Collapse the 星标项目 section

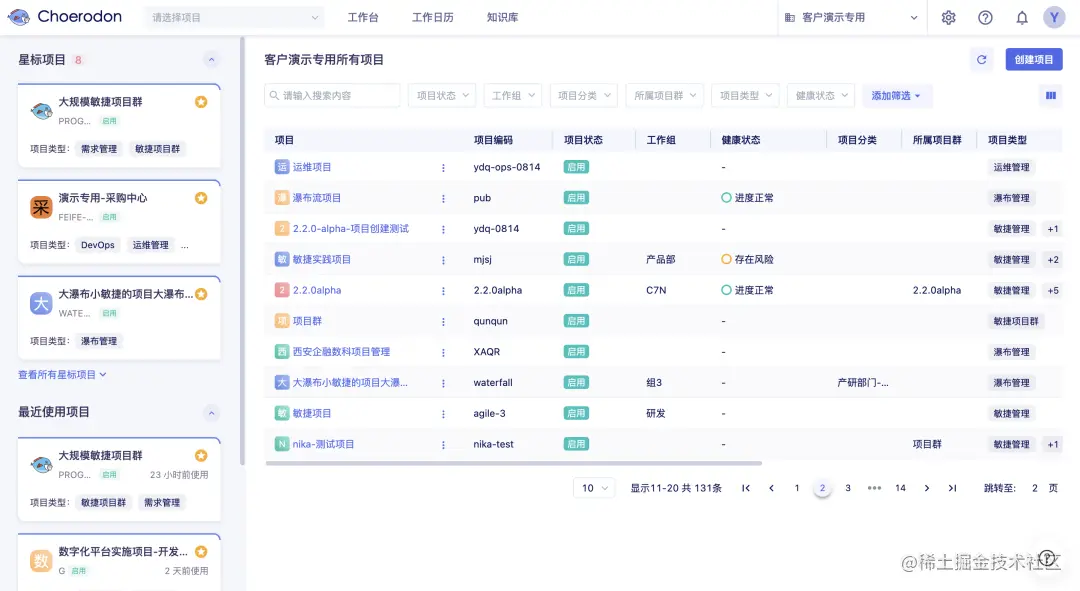(210, 60)
